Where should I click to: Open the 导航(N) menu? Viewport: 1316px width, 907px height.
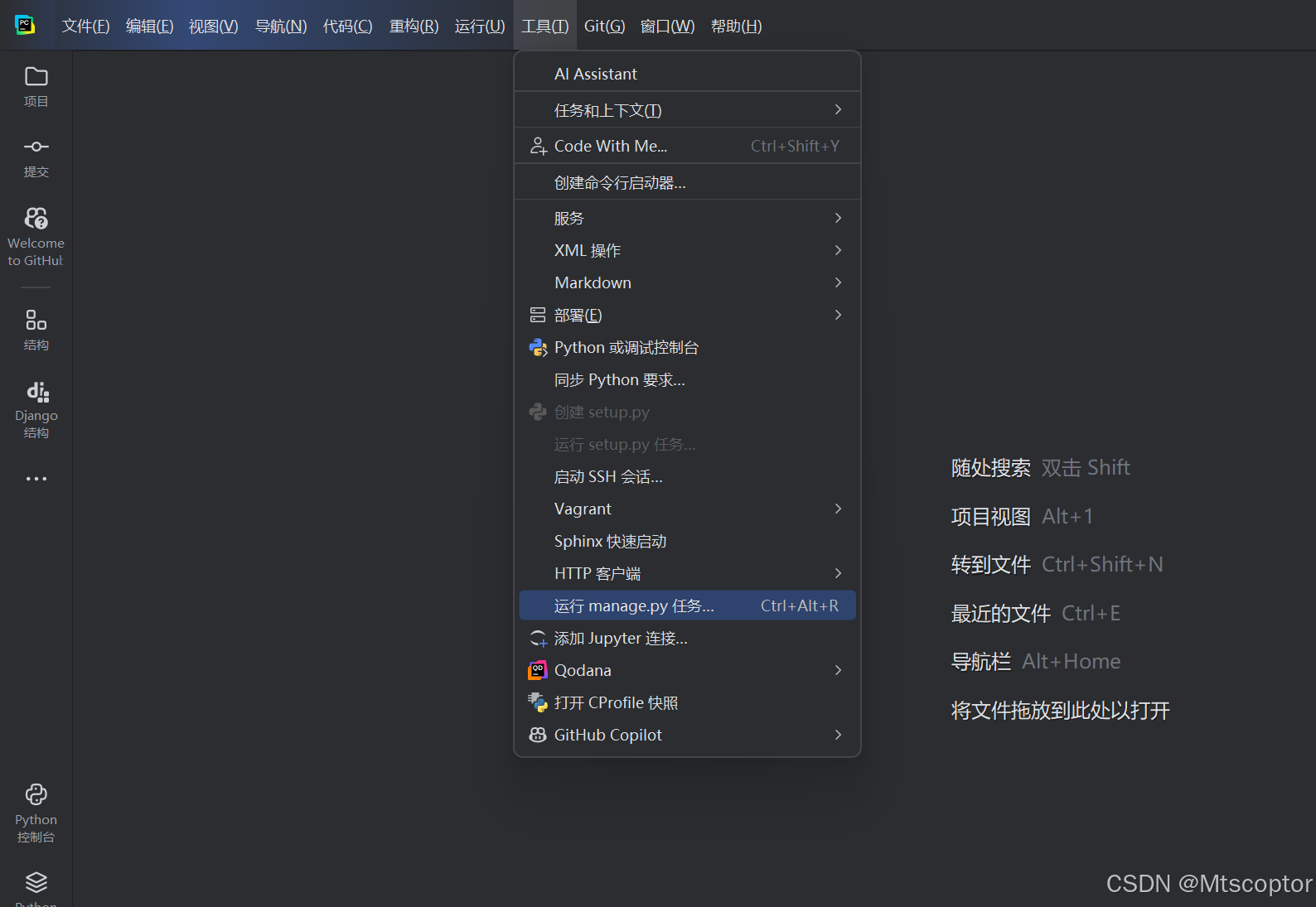pyautogui.click(x=281, y=26)
